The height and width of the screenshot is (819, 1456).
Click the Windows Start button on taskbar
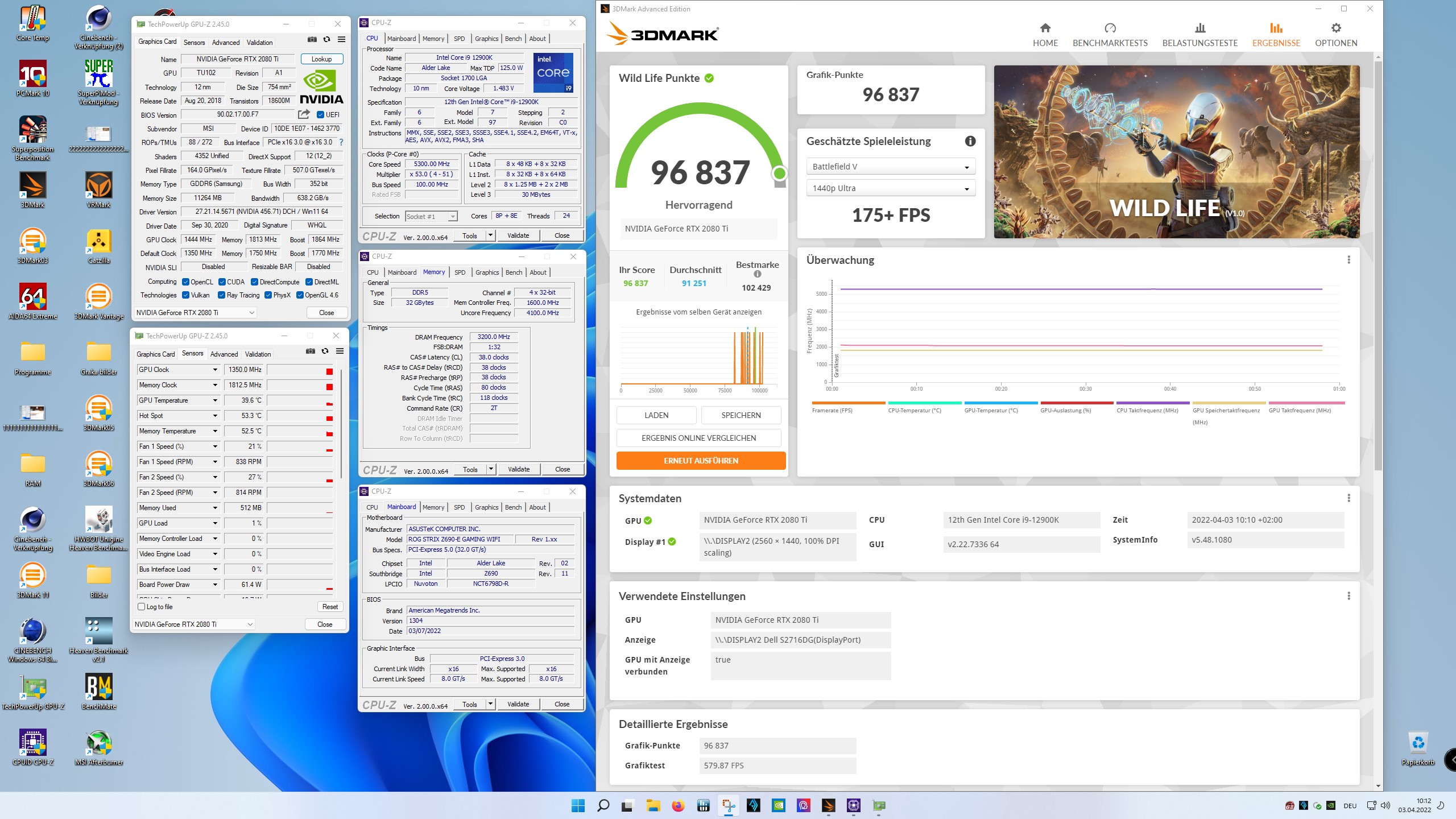[578, 805]
